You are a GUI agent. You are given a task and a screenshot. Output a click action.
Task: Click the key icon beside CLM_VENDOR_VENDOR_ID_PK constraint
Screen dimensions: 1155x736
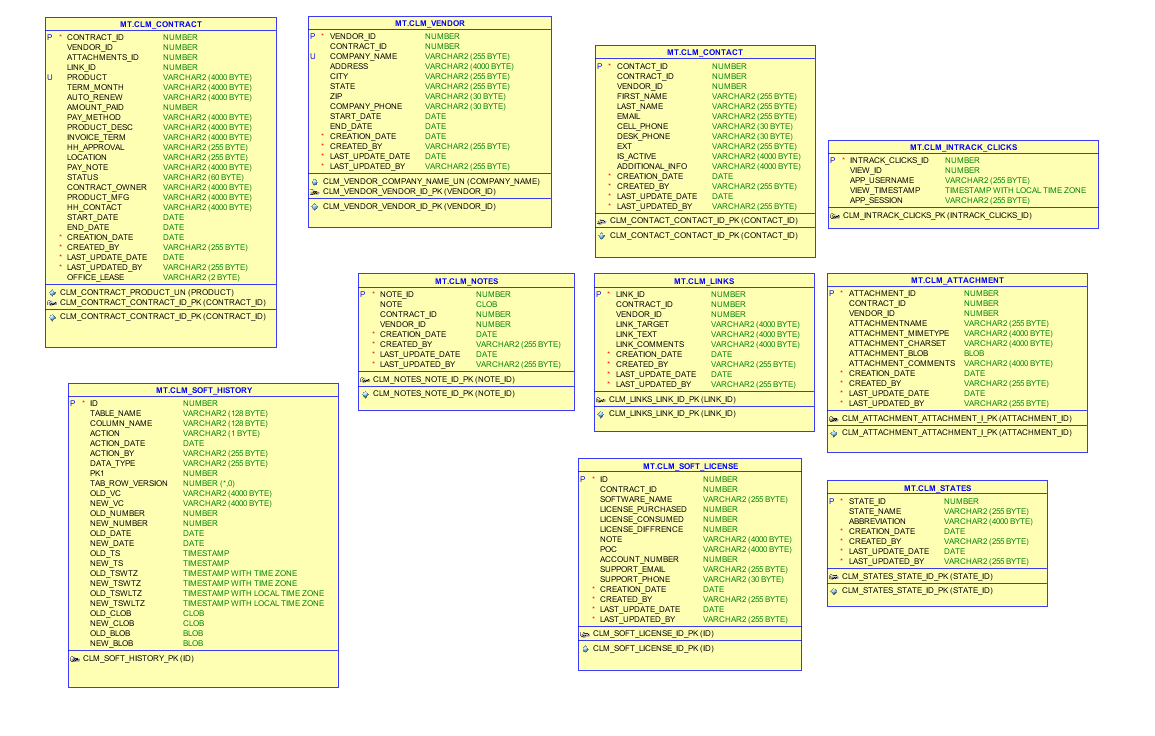pos(315,192)
